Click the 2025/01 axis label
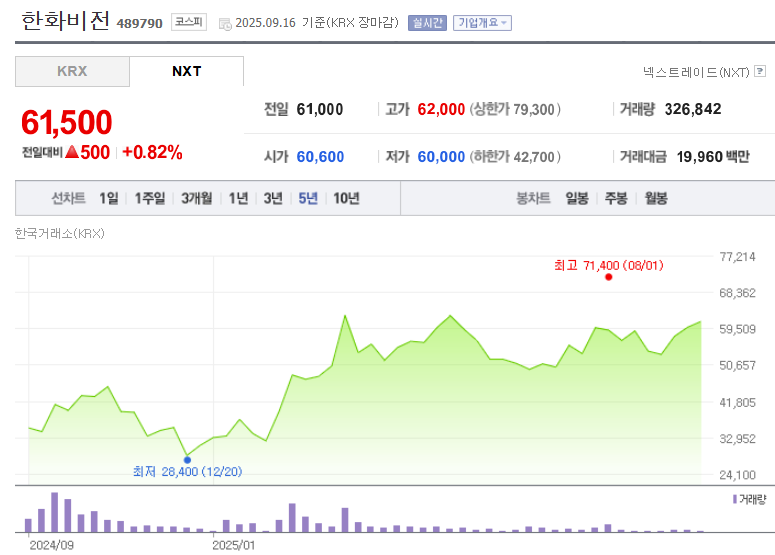The image size is (775, 555). pyautogui.click(x=234, y=545)
